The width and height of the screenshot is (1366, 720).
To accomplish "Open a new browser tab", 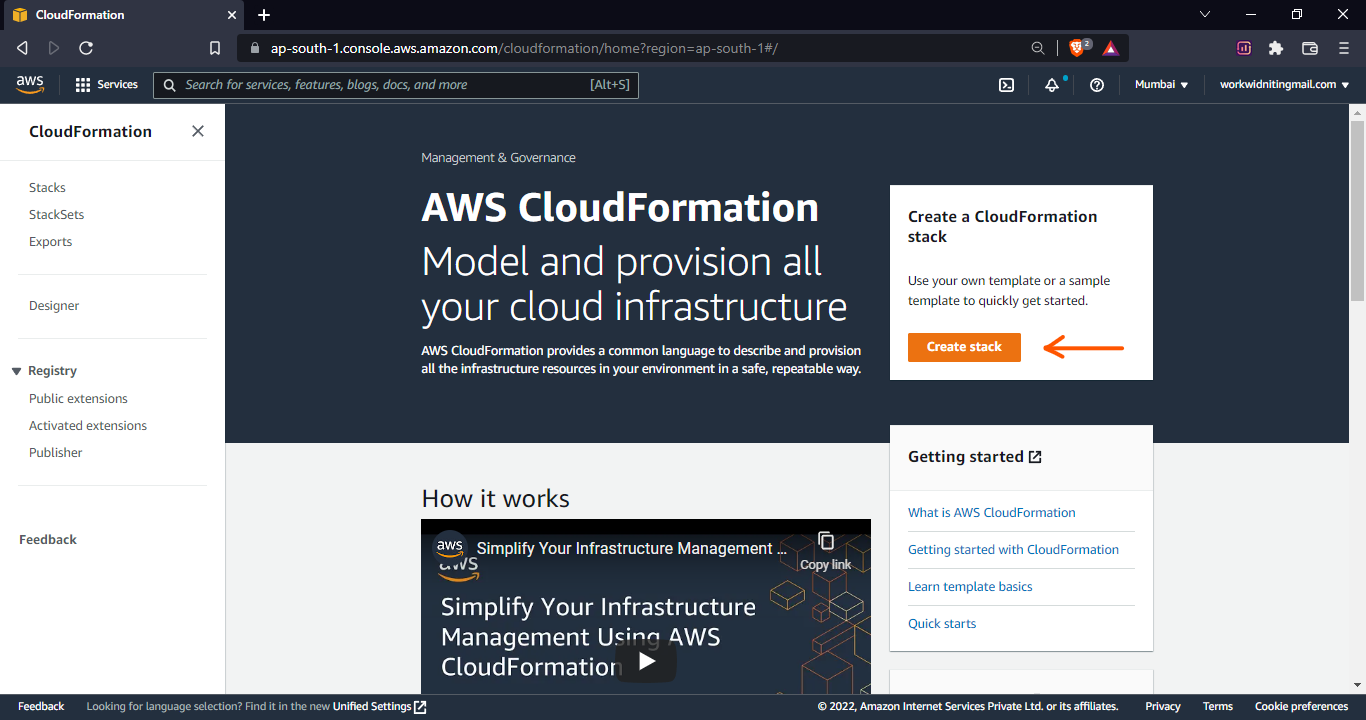I will (264, 15).
